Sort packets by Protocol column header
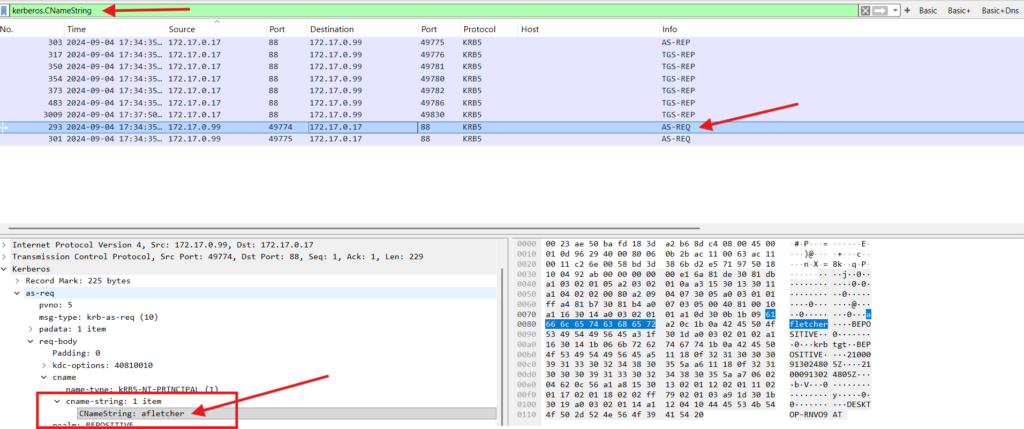 (x=479, y=30)
